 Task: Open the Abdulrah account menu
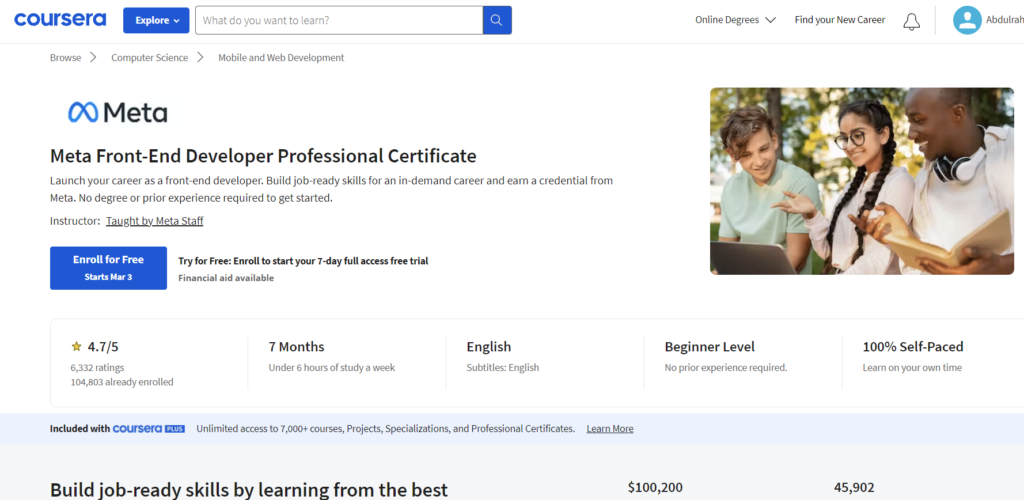1005,20
